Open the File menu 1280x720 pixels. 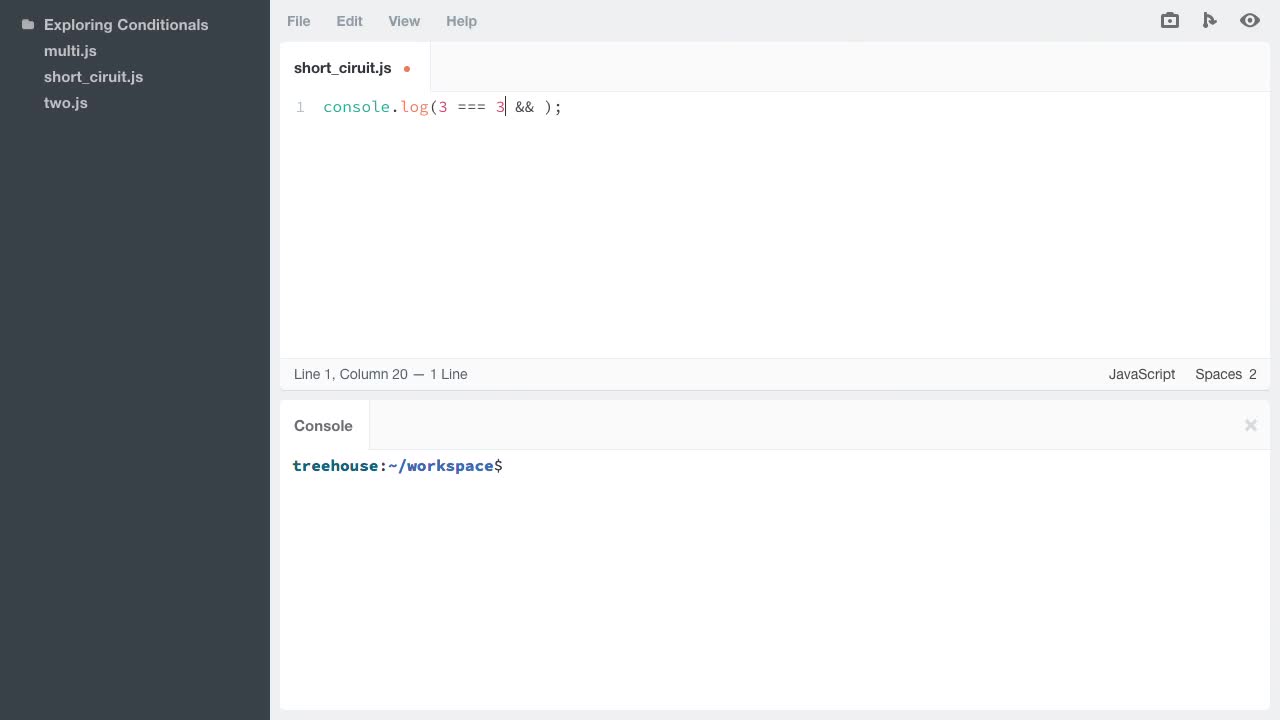[x=298, y=21]
